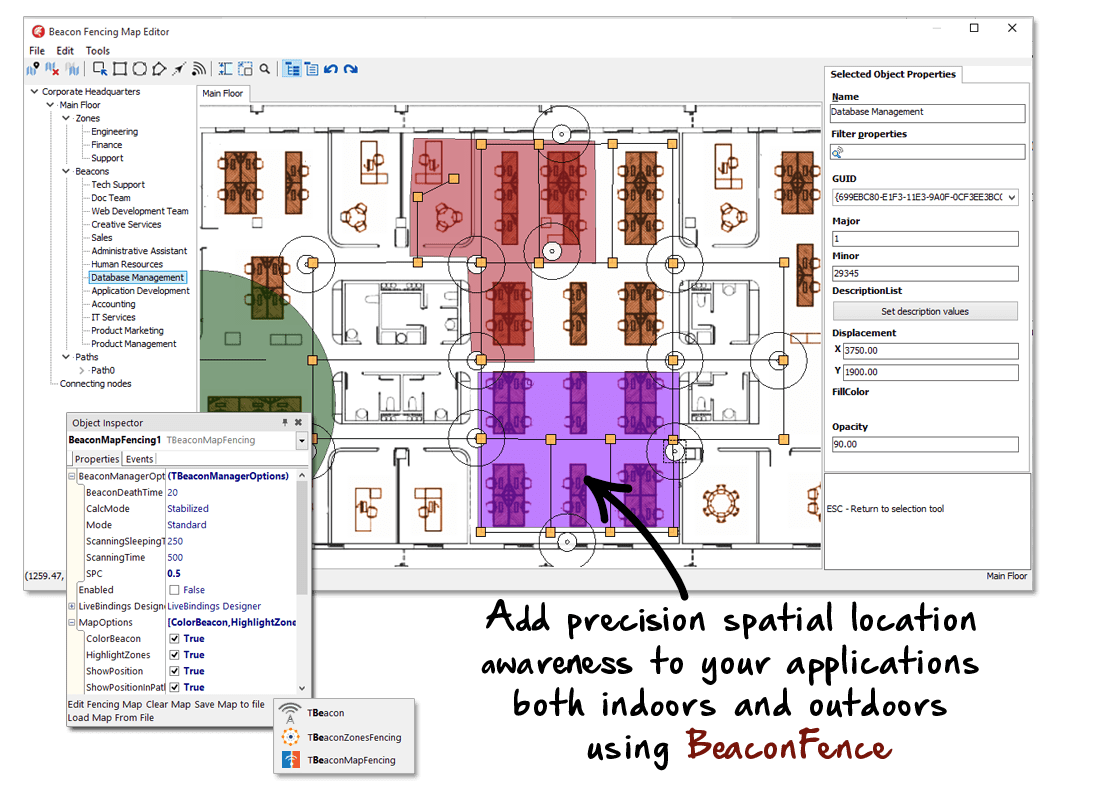Close the Object Inspector panel
1097x812 pixels.
click(x=298, y=422)
